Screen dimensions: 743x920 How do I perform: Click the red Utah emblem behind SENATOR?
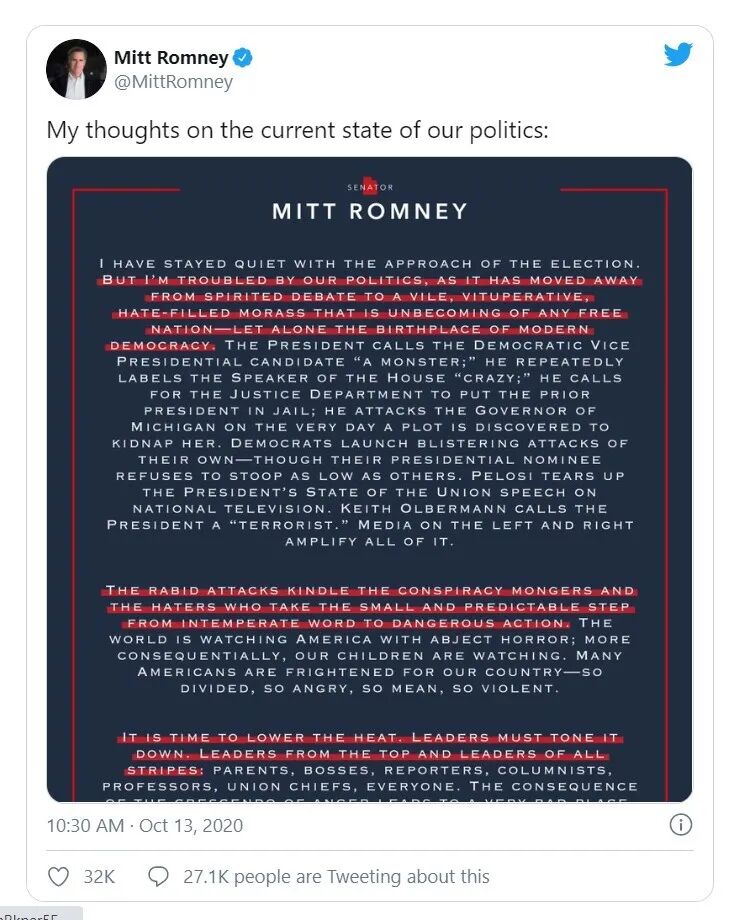click(x=370, y=185)
